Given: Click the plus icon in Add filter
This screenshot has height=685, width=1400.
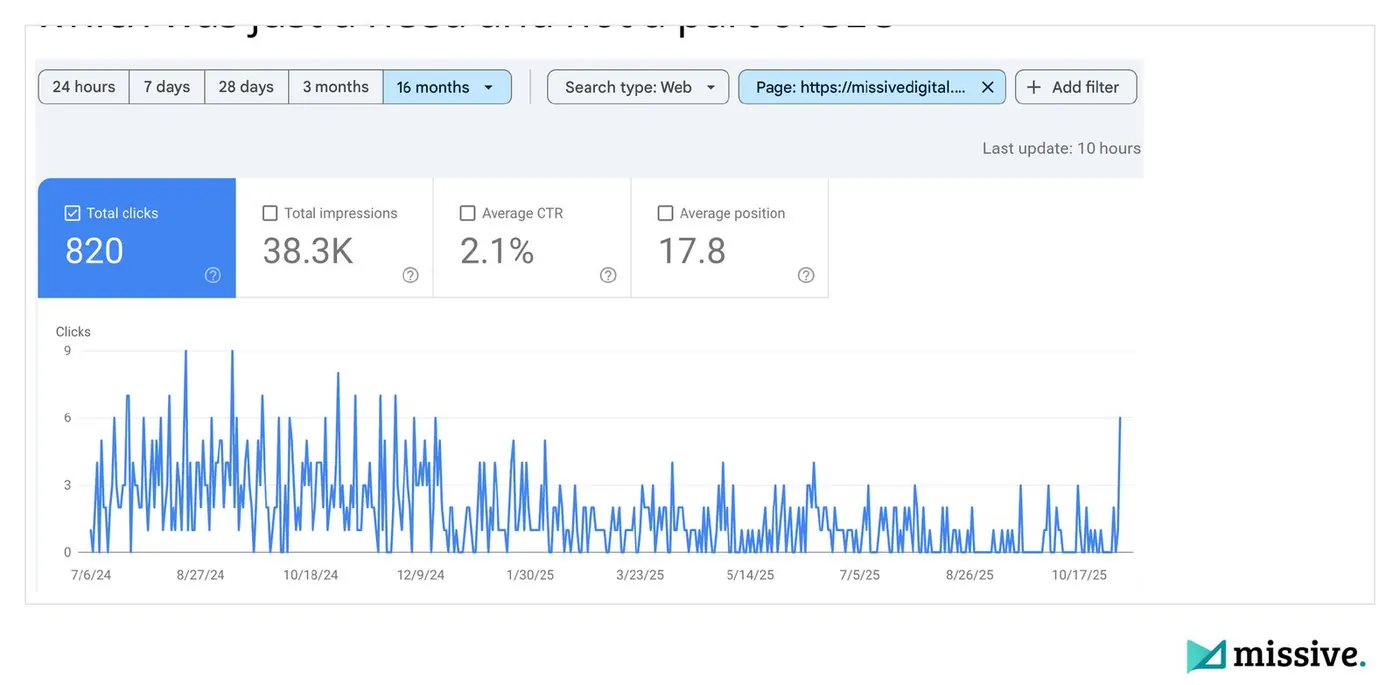Looking at the screenshot, I should [x=1034, y=87].
